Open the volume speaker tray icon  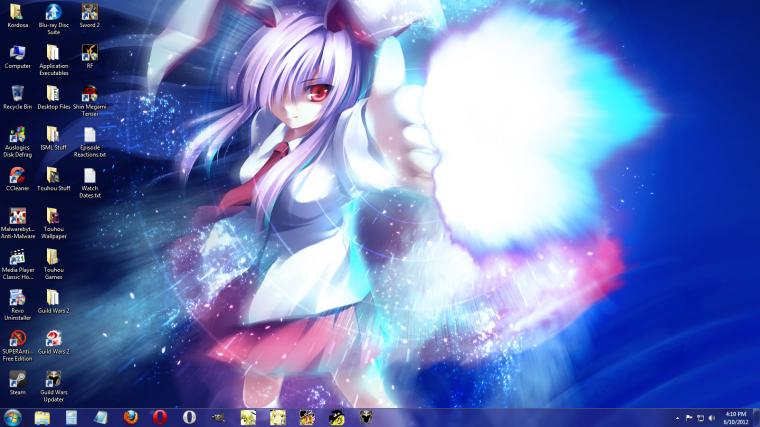712,418
